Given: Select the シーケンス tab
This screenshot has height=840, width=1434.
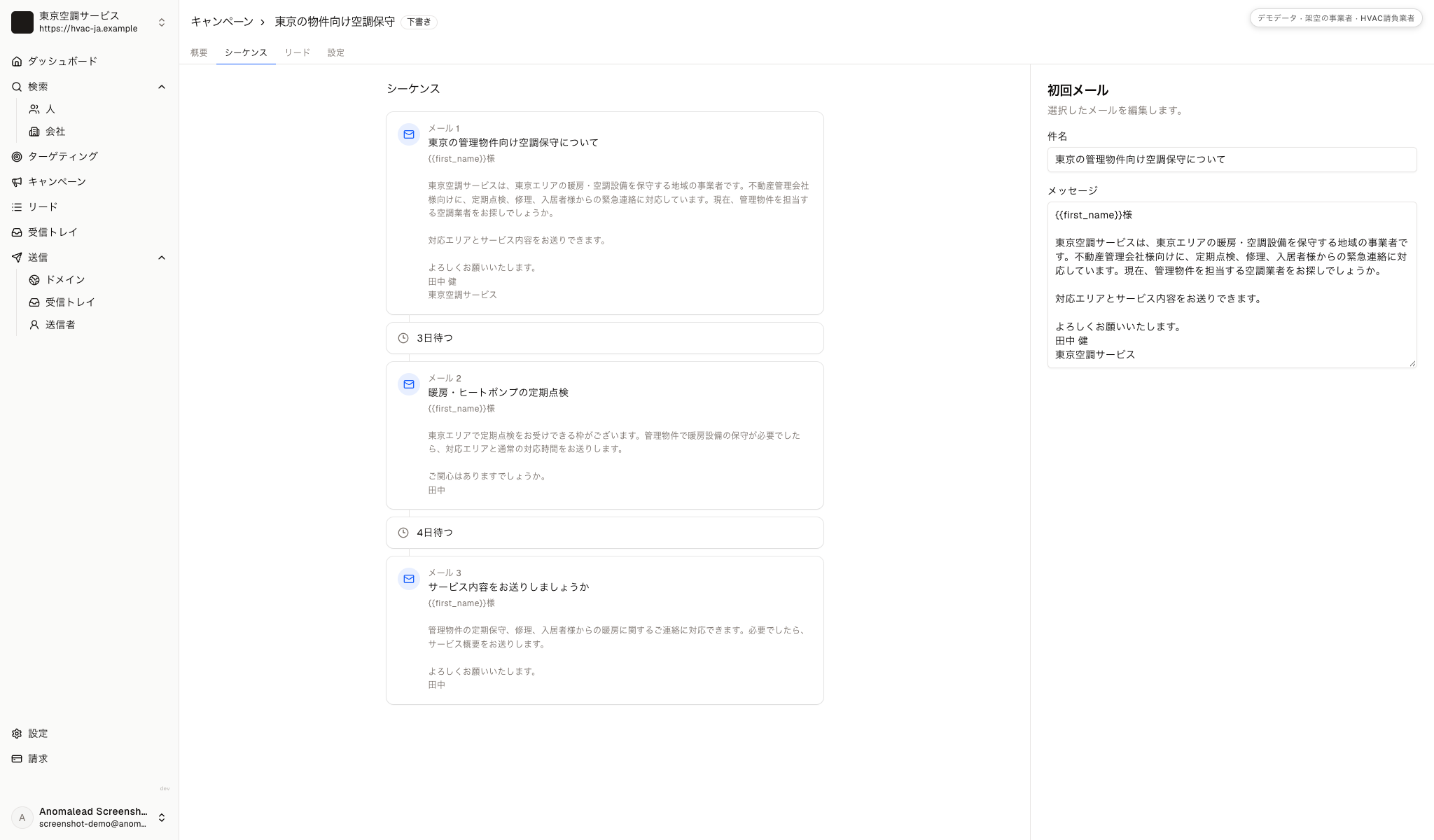Looking at the screenshot, I should click(x=246, y=52).
